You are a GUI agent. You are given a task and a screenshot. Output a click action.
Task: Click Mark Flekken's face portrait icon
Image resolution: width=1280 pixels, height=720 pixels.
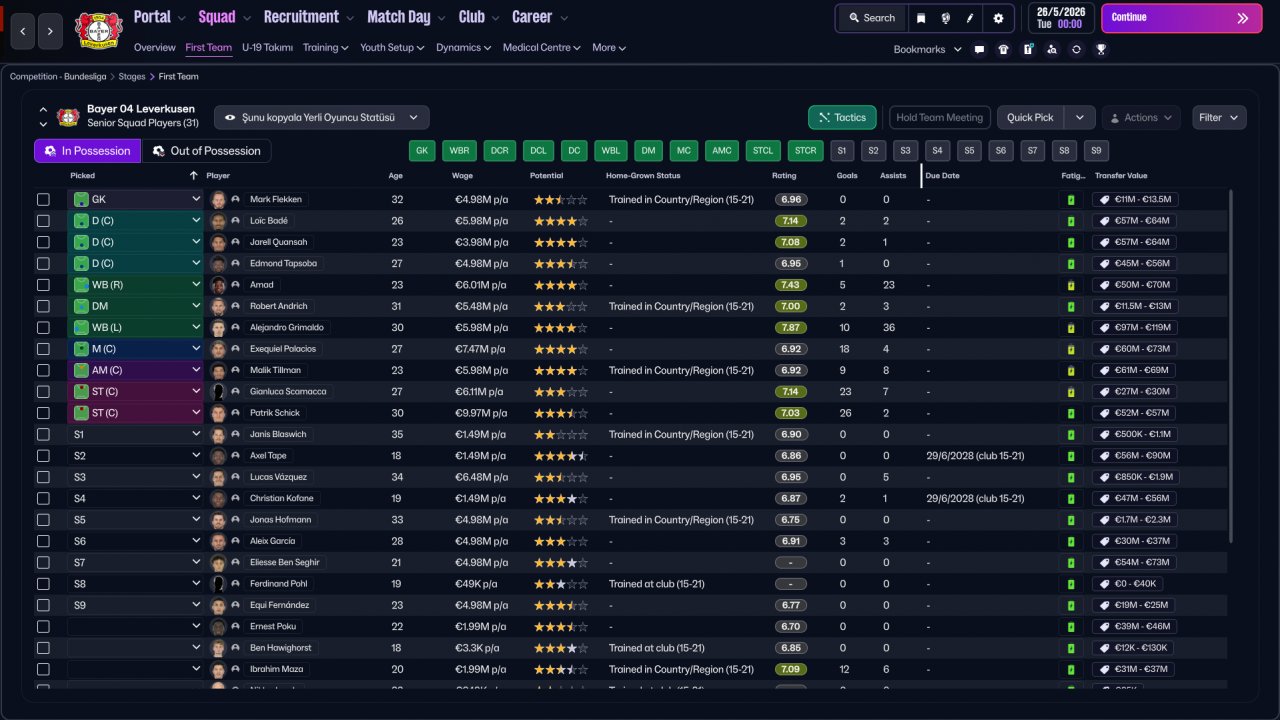click(x=218, y=200)
